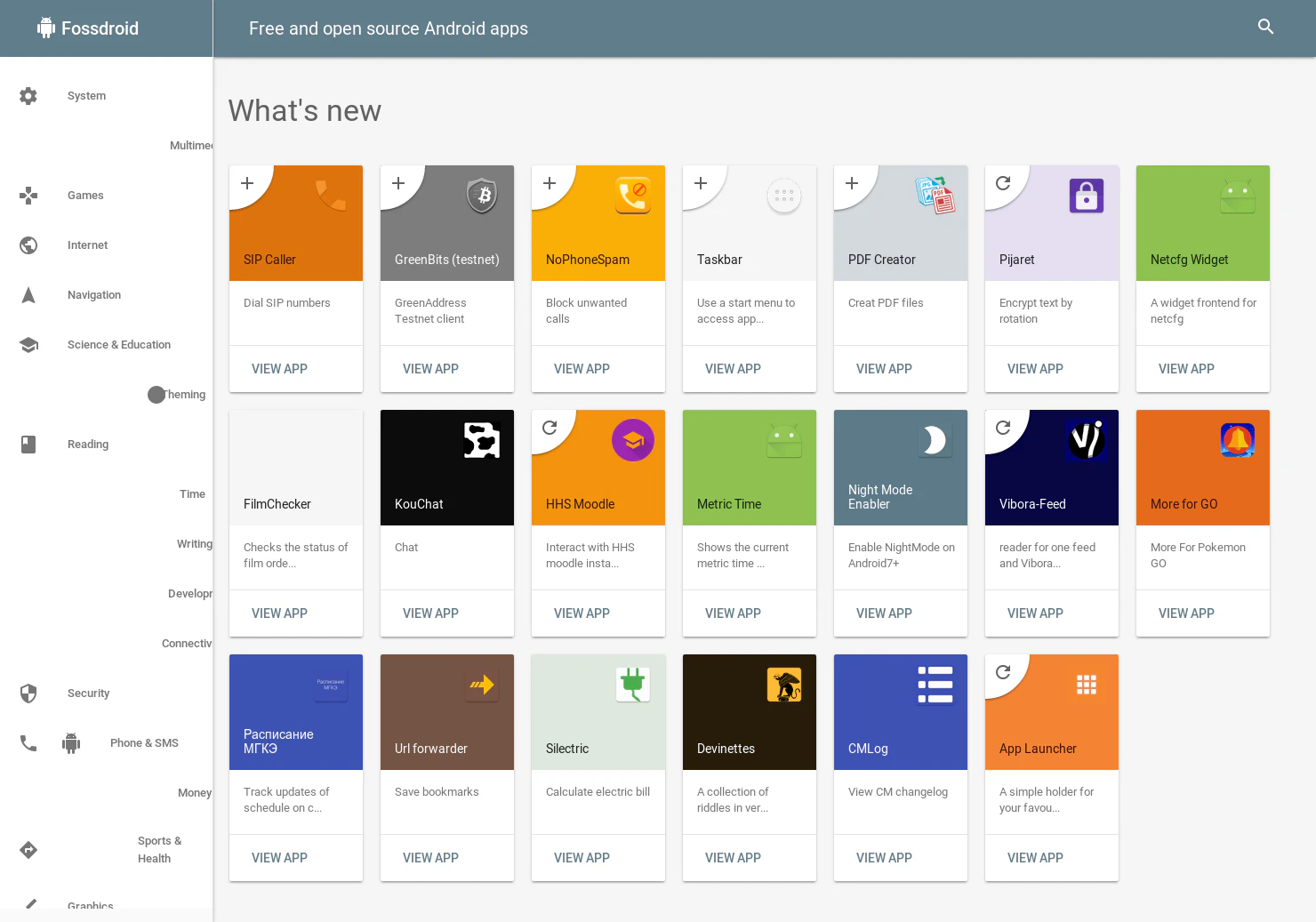Image resolution: width=1316 pixels, height=922 pixels.
Task: Open the Расписание МГКЭ app card header
Action: click(x=296, y=712)
